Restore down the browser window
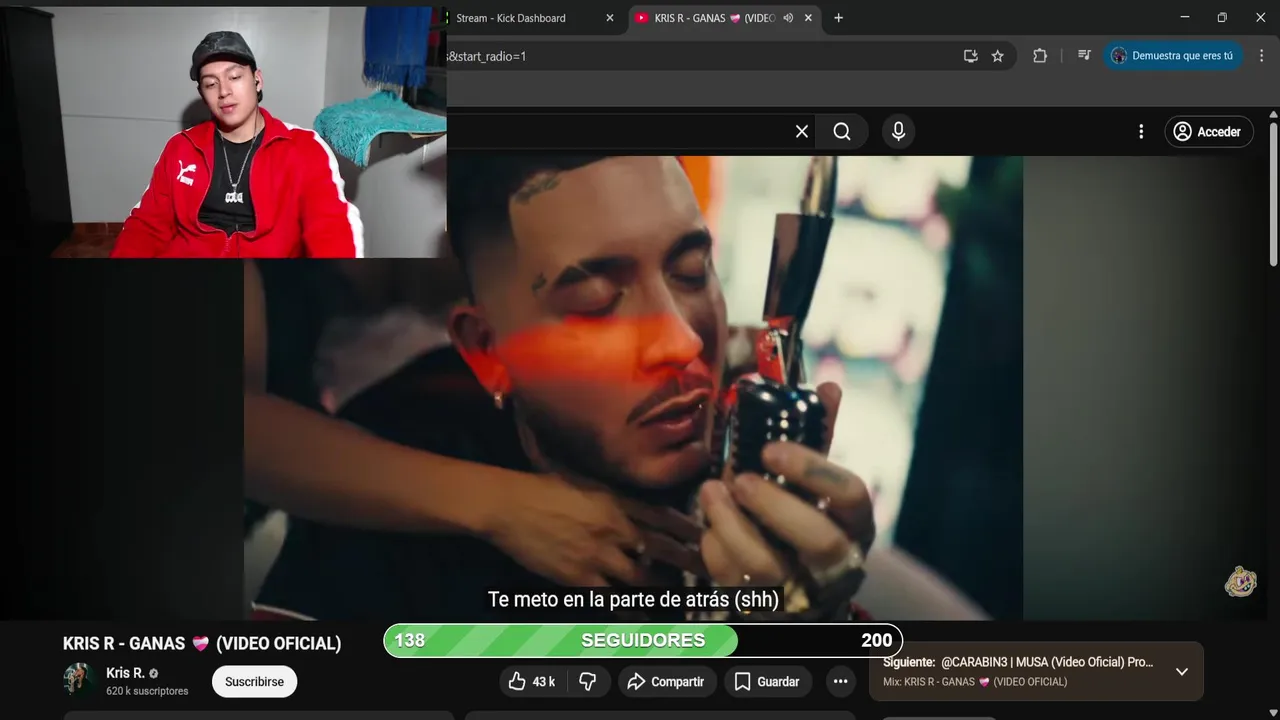1280x720 pixels. [1222, 18]
